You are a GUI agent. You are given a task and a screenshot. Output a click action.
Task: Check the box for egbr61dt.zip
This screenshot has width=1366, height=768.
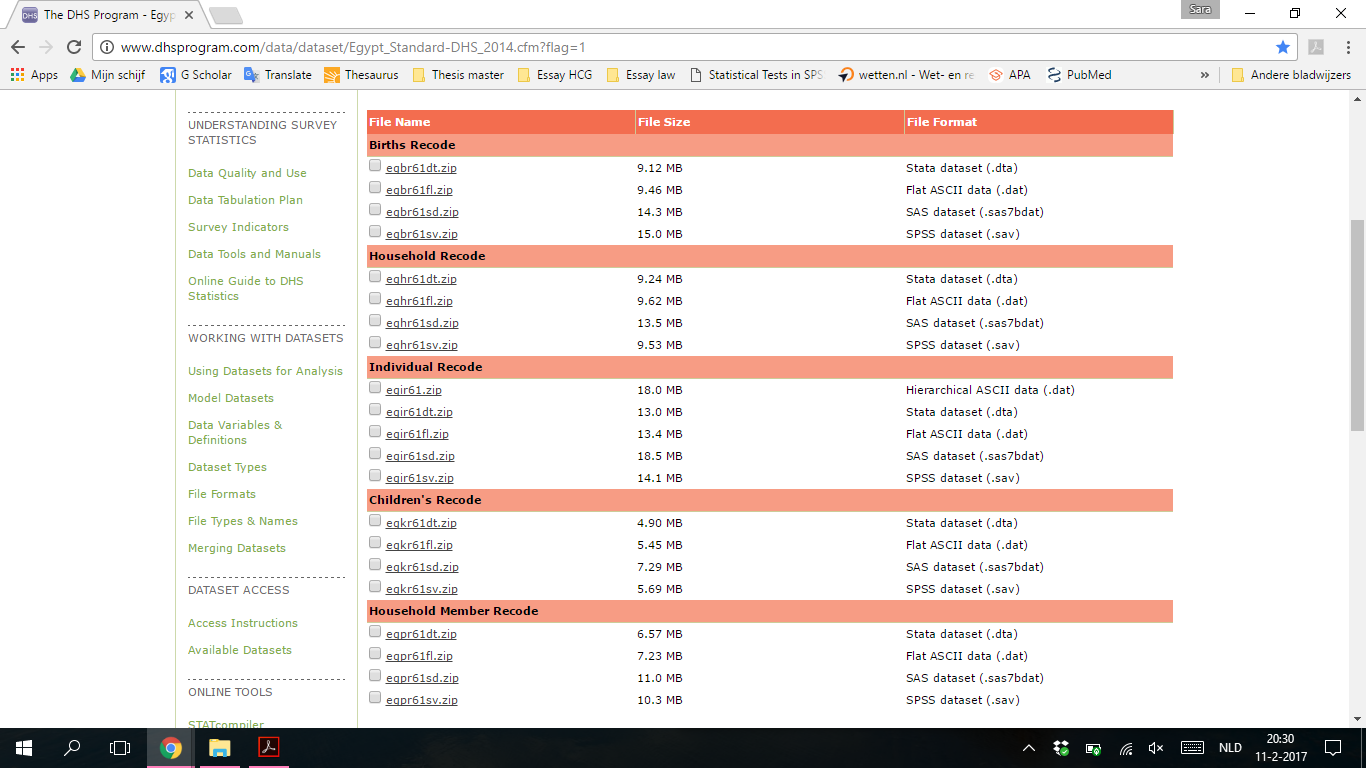pyautogui.click(x=375, y=166)
